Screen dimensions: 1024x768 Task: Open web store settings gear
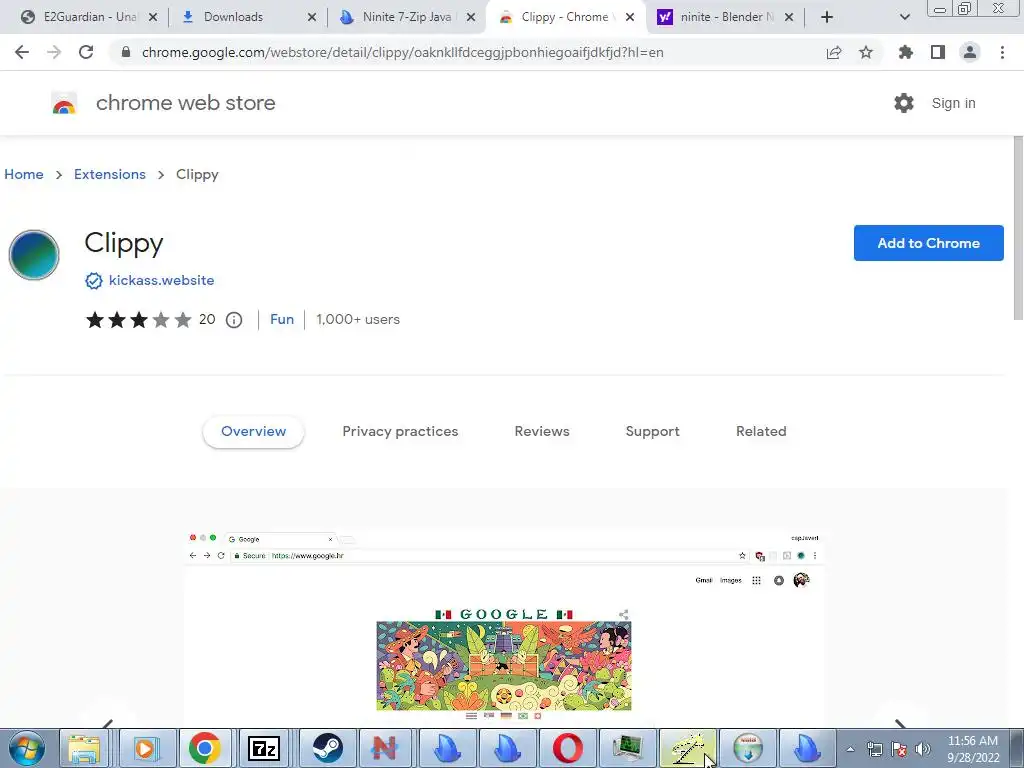click(x=904, y=103)
